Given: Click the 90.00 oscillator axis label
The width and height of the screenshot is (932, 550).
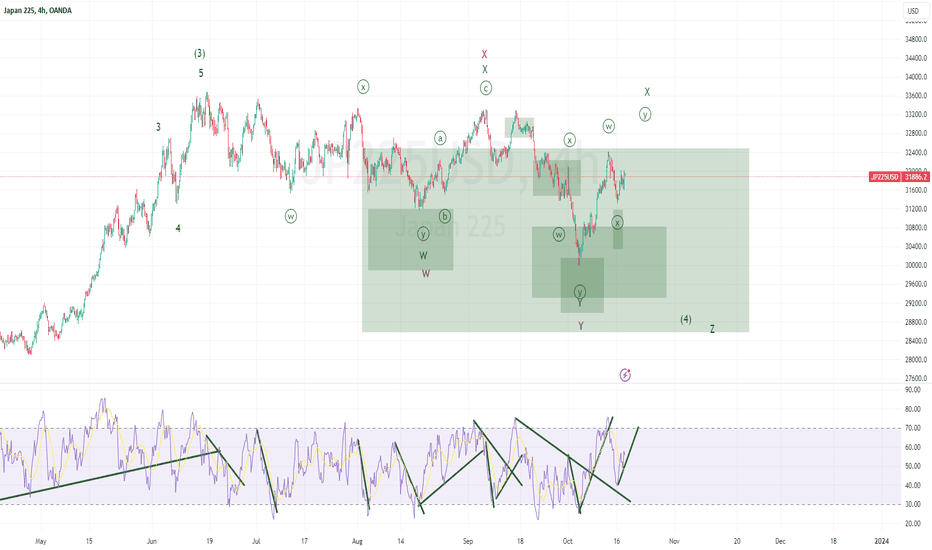Looking at the screenshot, I should [x=912, y=390].
